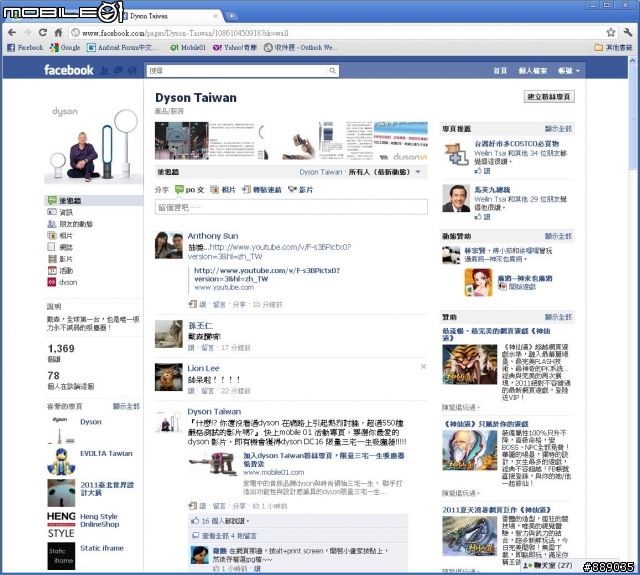This screenshot has width=640, height=575.
Task: Open the Outlook Web inbox bookmark
Action: (300, 47)
